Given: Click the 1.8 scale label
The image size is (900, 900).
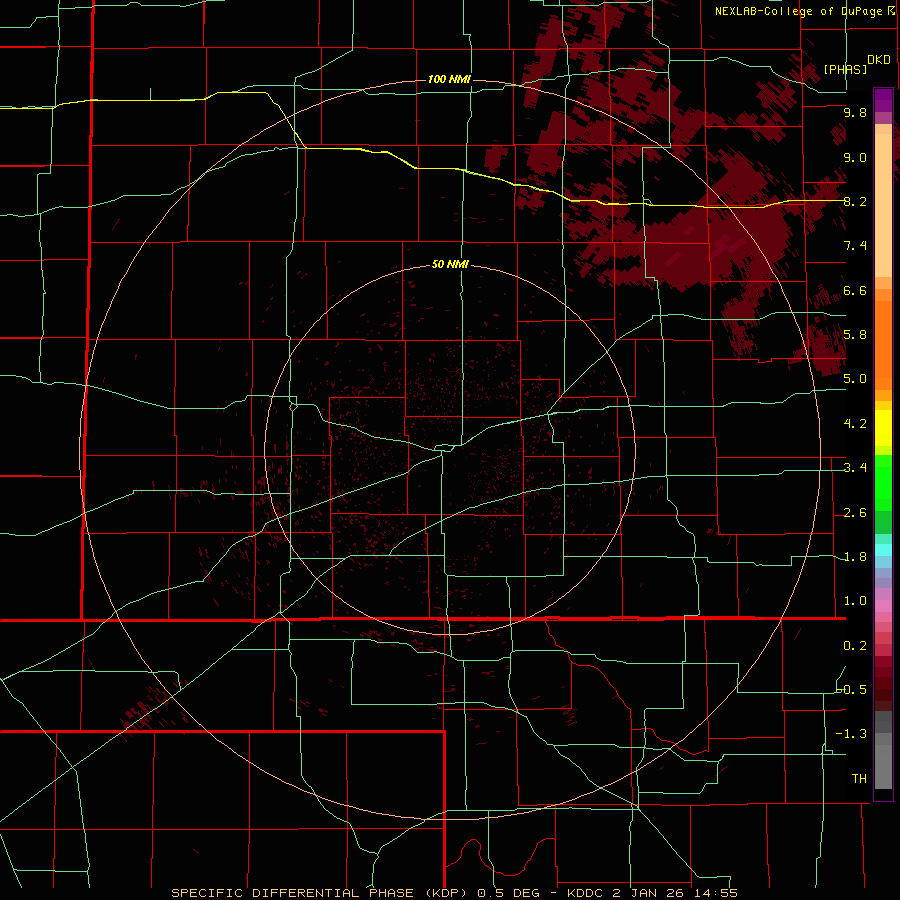Looking at the screenshot, I should pyautogui.click(x=855, y=557).
